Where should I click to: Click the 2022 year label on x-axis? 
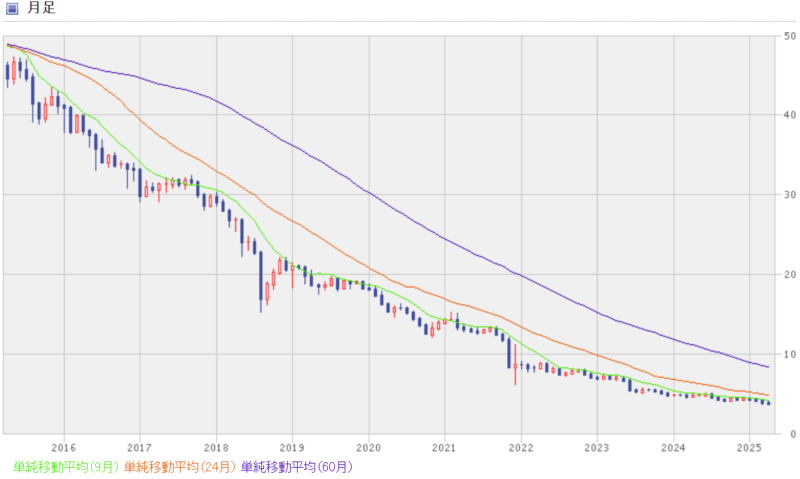[x=521, y=446]
